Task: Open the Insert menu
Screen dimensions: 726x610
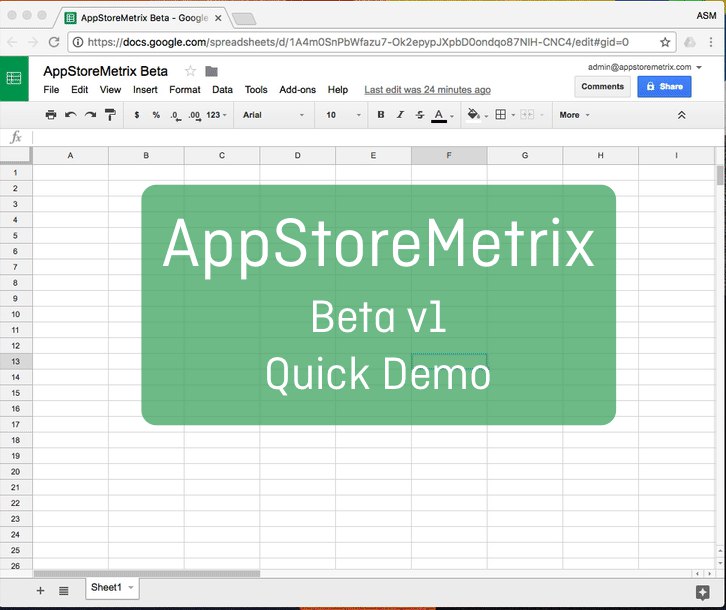Action: [x=145, y=89]
